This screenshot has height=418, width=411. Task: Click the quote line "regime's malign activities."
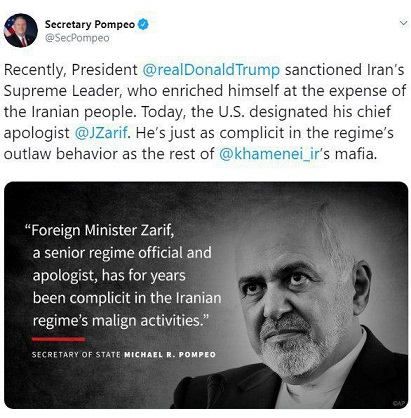pyautogui.click(x=121, y=321)
